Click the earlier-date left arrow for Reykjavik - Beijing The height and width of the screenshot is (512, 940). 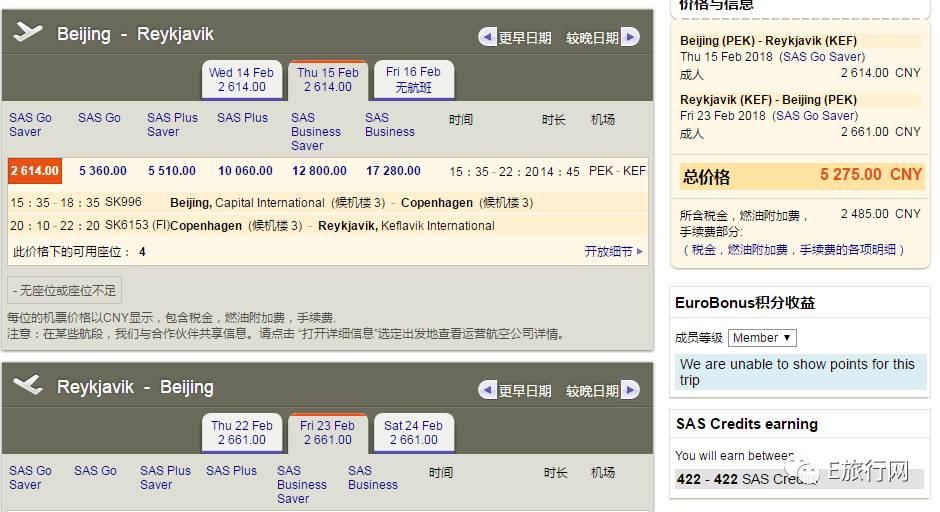pos(487,390)
